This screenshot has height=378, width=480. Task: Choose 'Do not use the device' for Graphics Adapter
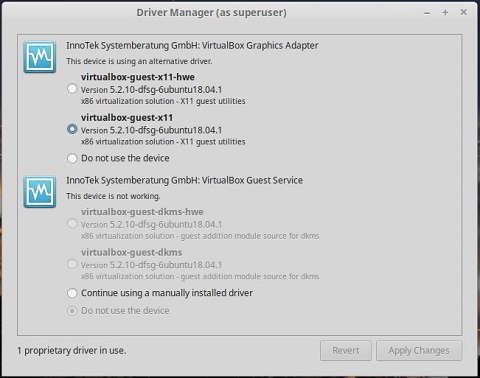tap(72, 158)
